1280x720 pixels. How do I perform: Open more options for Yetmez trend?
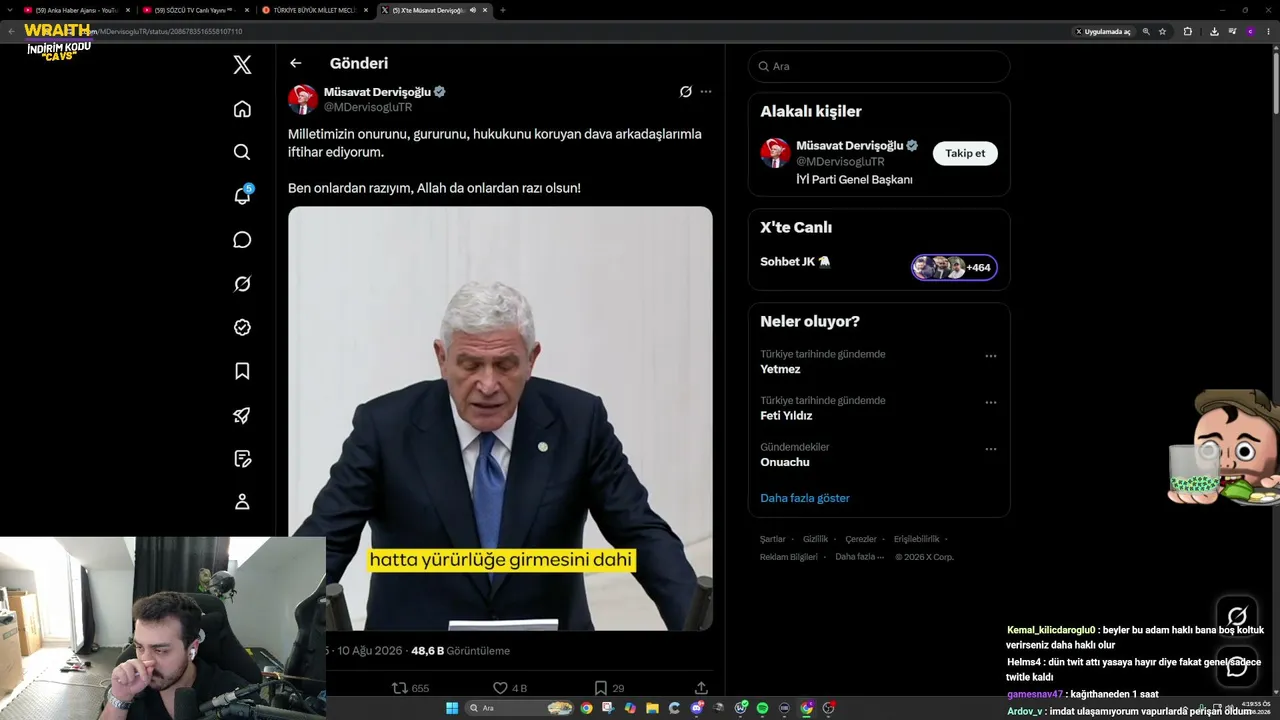(991, 356)
